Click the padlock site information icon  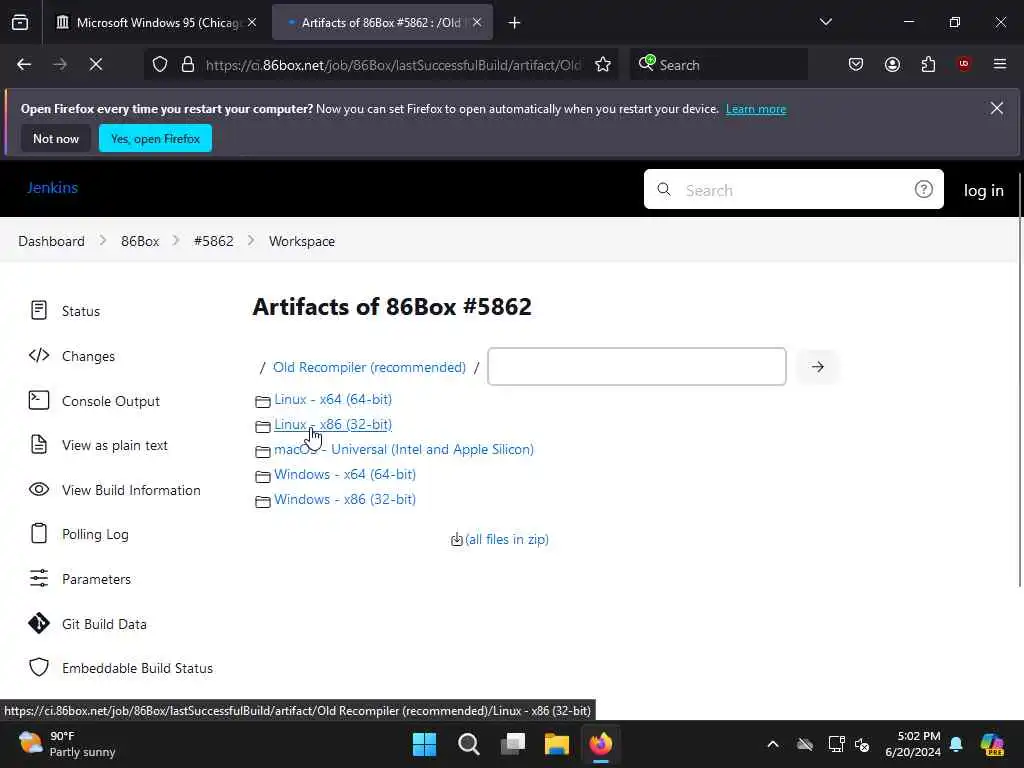(188, 65)
